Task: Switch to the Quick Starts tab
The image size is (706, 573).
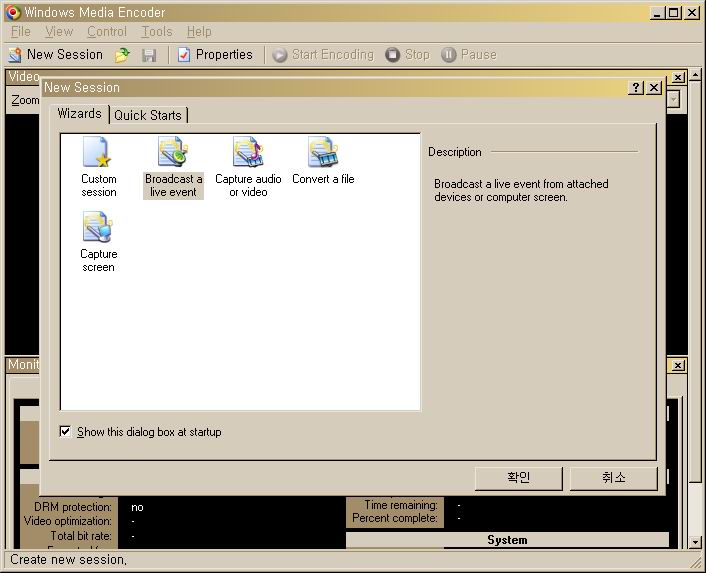Action: pos(148,115)
